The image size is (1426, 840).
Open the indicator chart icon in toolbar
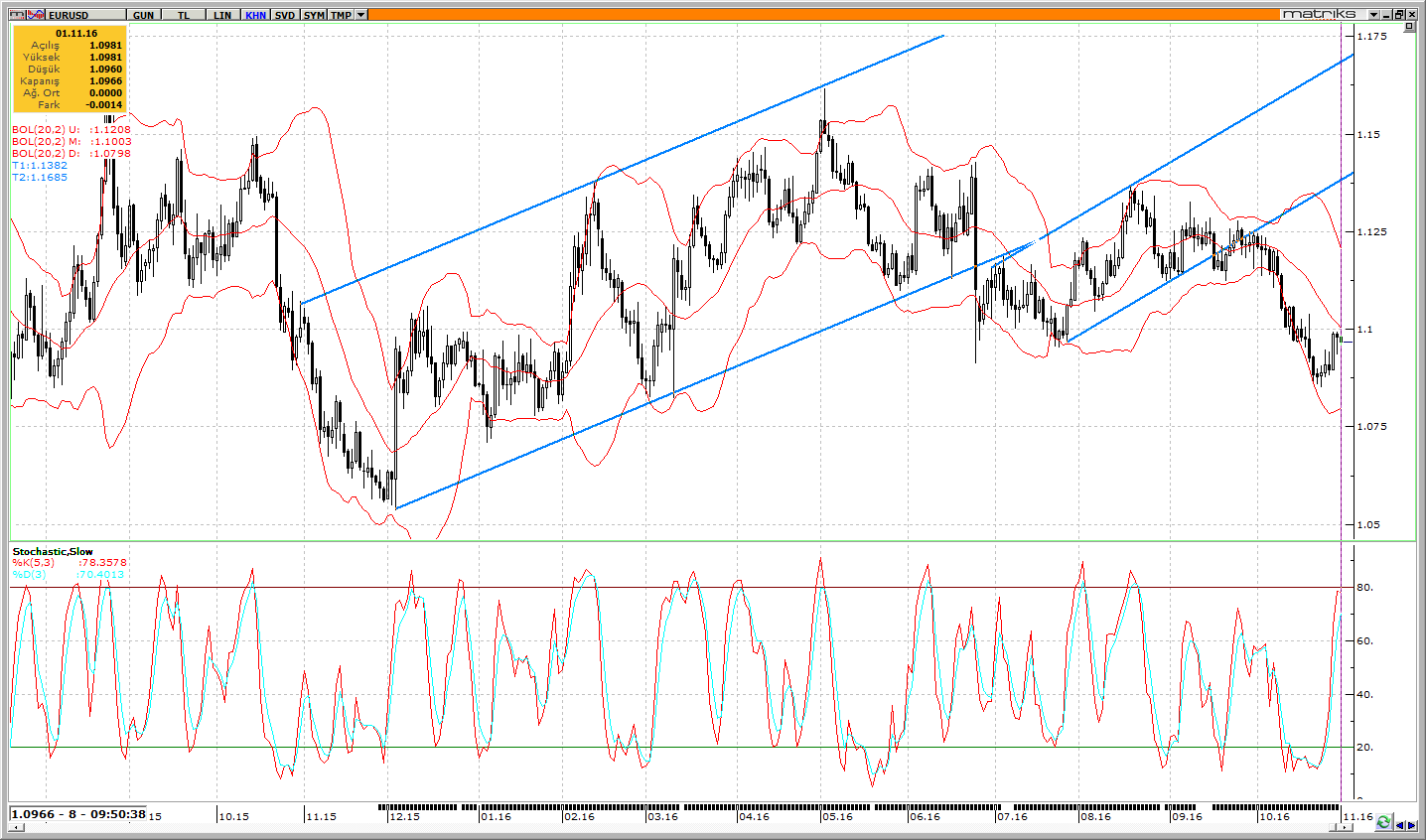pos(36,15)
